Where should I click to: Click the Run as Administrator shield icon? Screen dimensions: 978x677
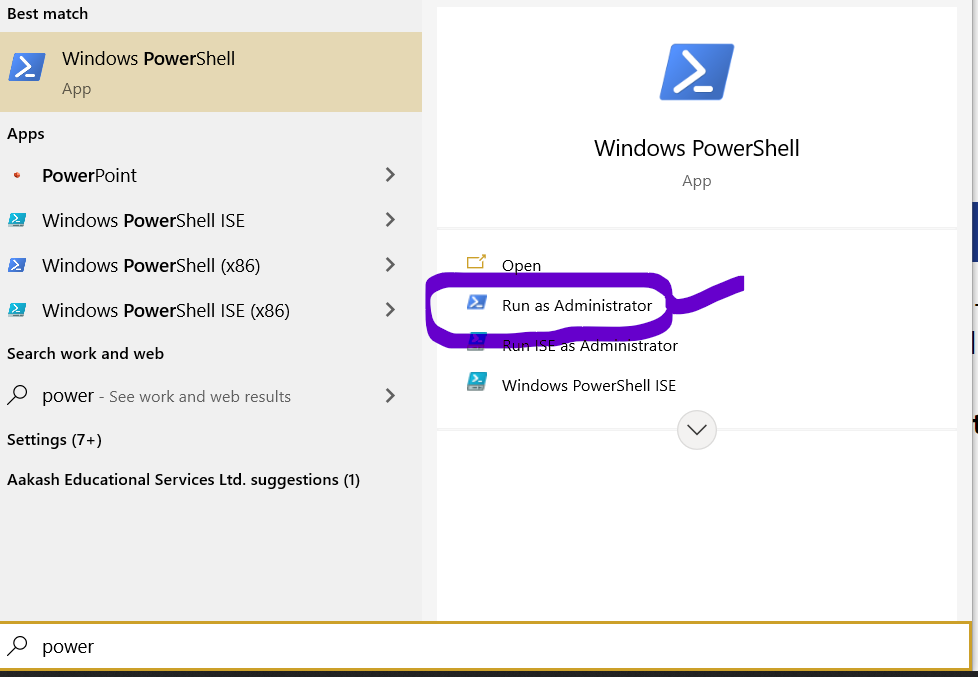tap(477, 305)
